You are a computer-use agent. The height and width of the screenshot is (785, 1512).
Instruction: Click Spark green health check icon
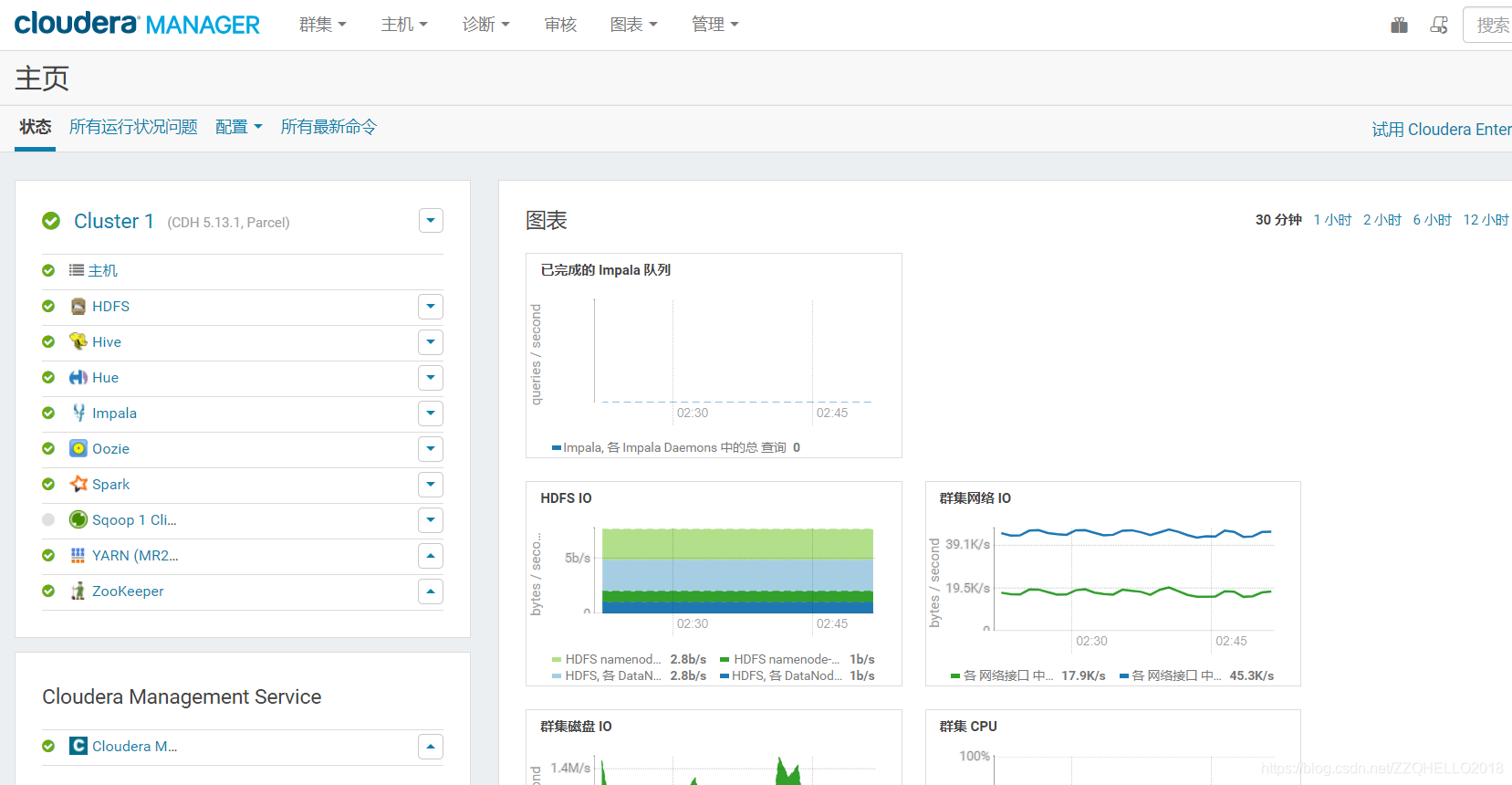click(48, 484)
